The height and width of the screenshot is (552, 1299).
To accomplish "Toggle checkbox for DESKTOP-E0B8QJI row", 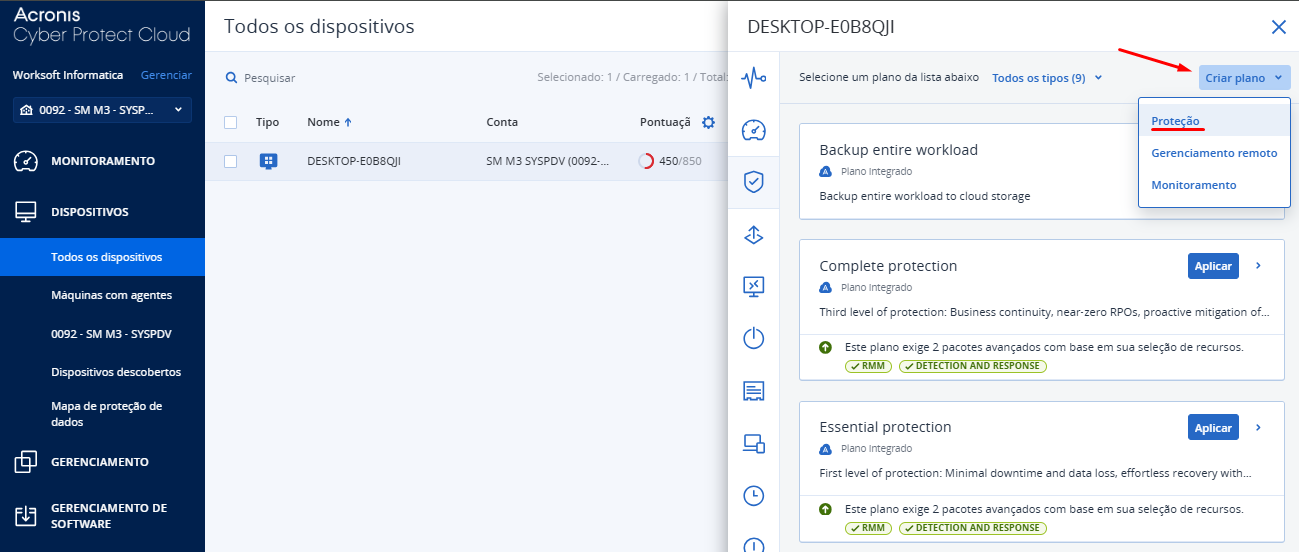I will tap(231, 161).
